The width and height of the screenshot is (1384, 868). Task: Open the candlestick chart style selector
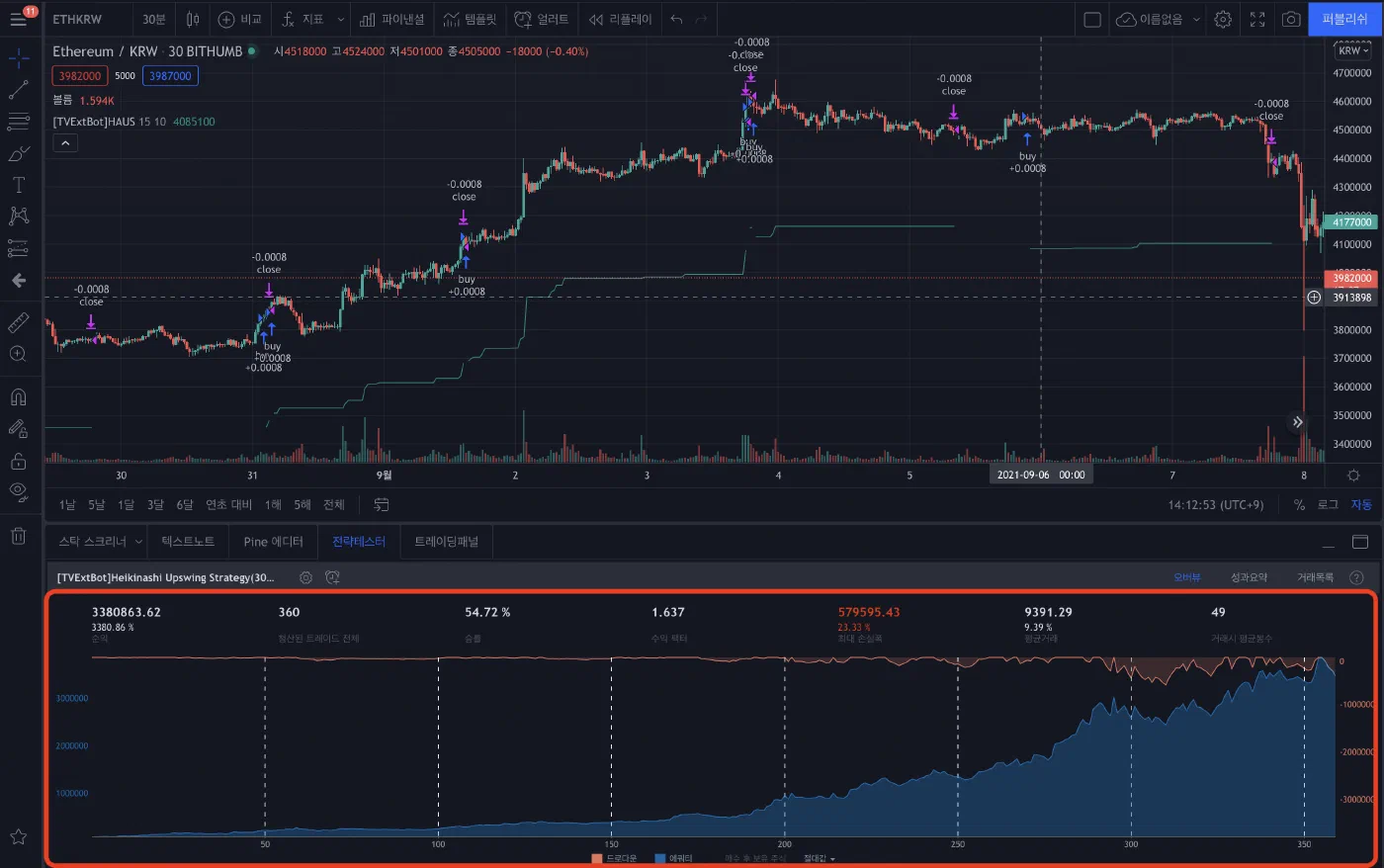pos(193,19)
